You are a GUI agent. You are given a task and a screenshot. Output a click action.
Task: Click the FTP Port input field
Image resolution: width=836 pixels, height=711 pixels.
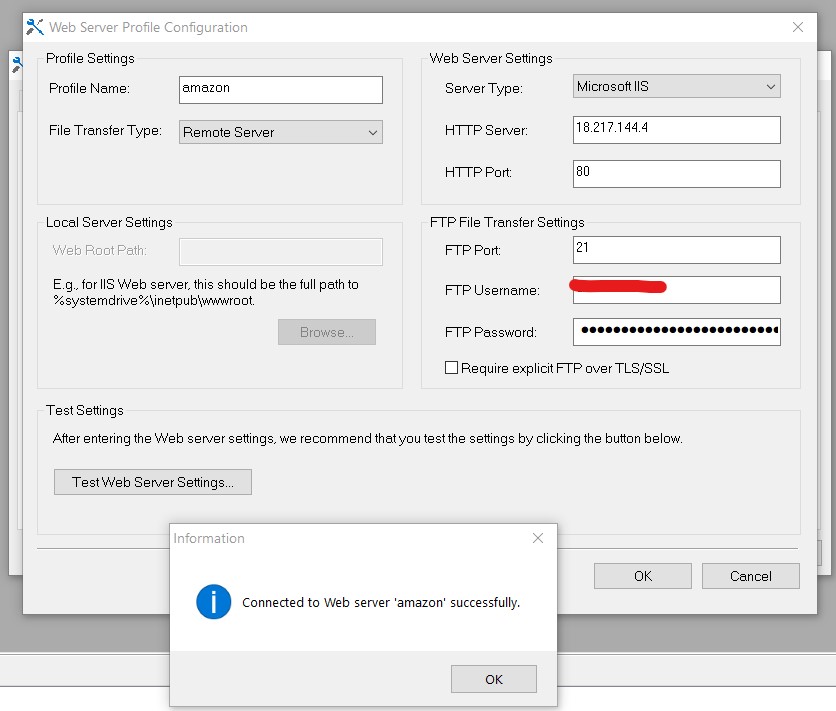(676, 249)
